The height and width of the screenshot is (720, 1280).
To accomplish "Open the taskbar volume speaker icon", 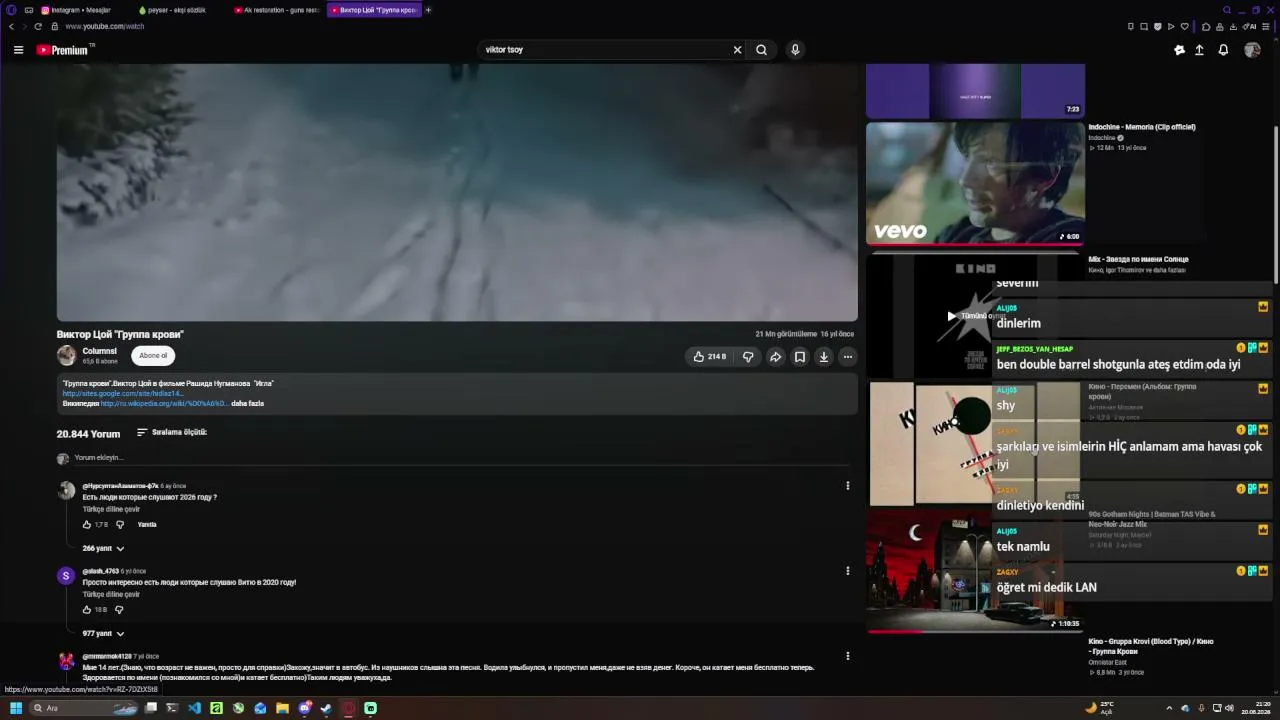I will (x=1229, y=708).
